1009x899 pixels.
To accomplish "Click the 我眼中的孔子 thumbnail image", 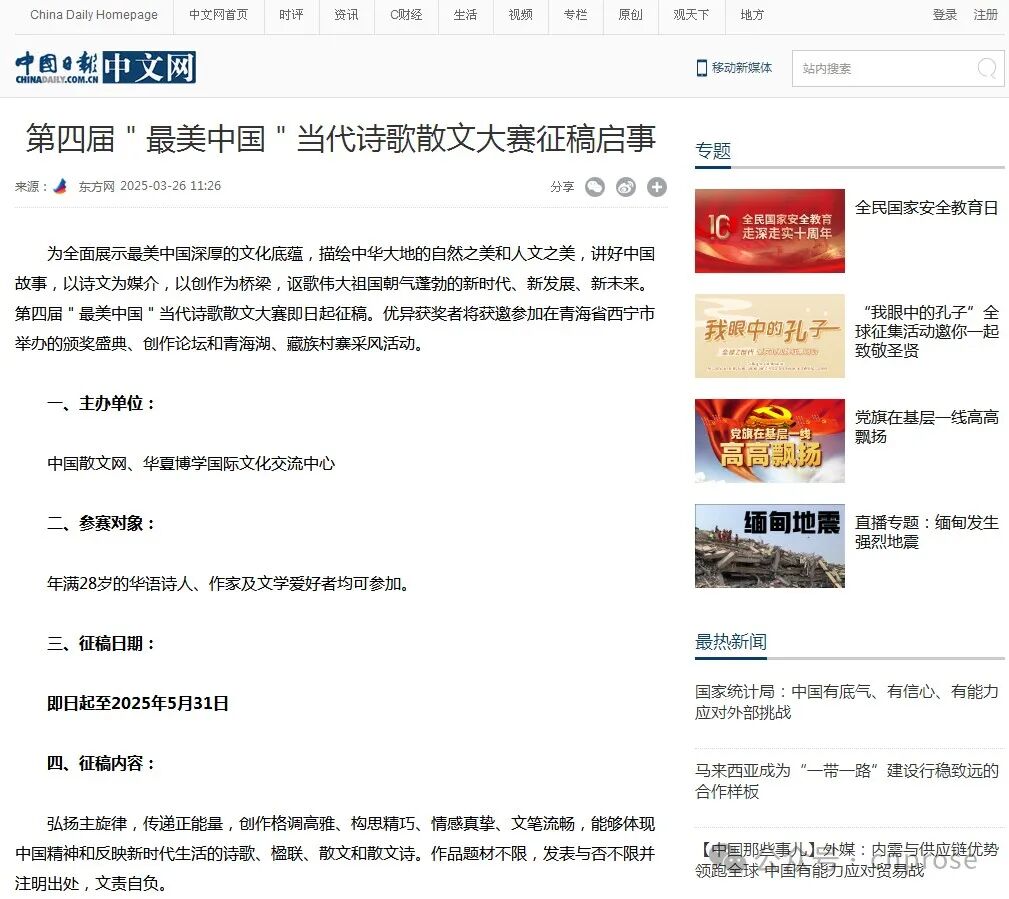I will tap(769, 336).
